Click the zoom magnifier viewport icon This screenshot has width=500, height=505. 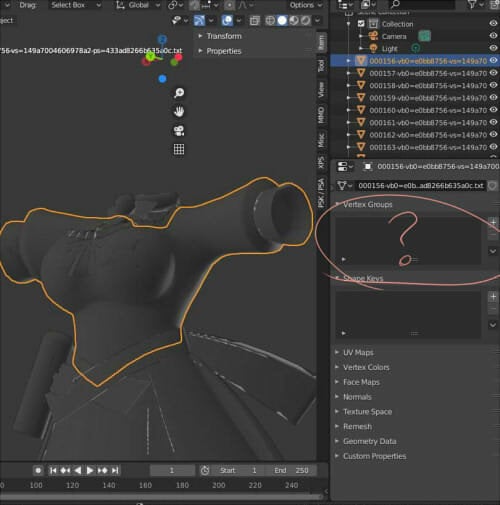[179, 93]
